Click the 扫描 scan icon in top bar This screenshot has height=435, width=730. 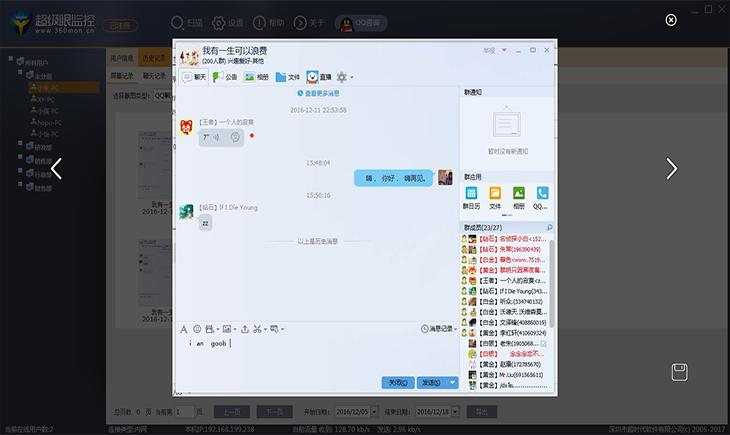point(177,22)
